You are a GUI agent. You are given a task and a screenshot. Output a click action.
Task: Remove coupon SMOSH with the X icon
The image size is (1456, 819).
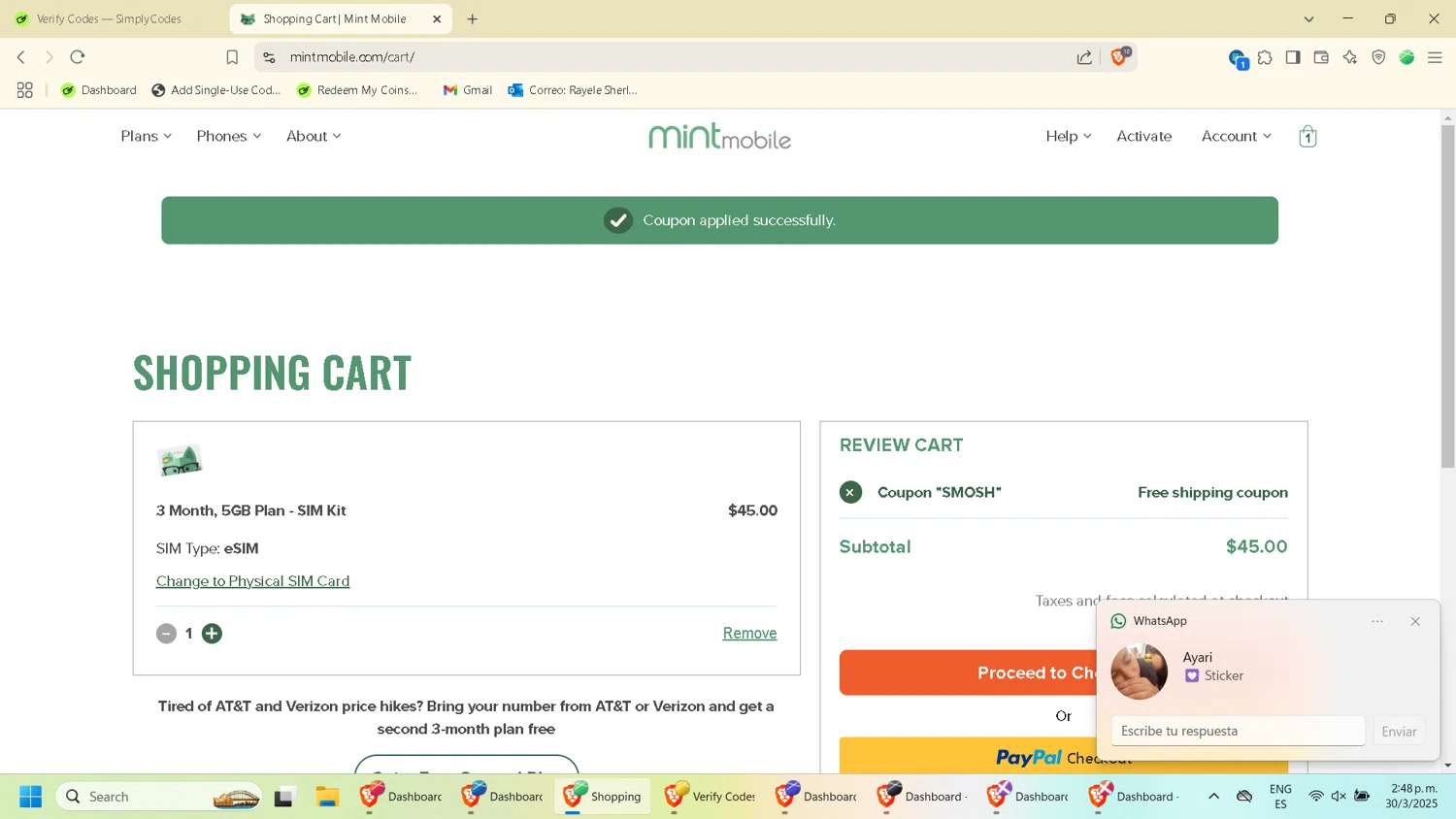850,492
